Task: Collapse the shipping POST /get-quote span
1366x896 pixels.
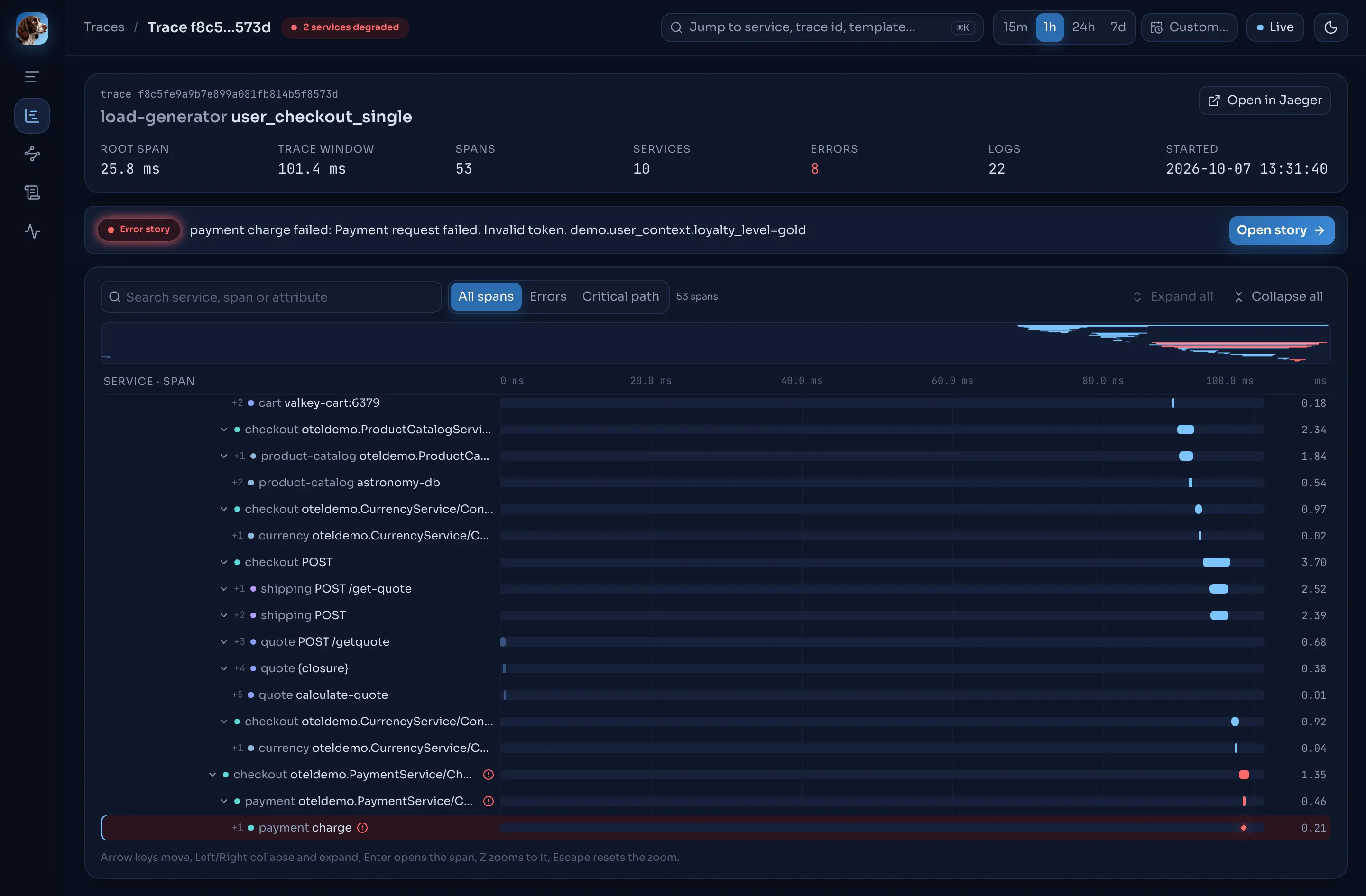Action: (224, 588)
